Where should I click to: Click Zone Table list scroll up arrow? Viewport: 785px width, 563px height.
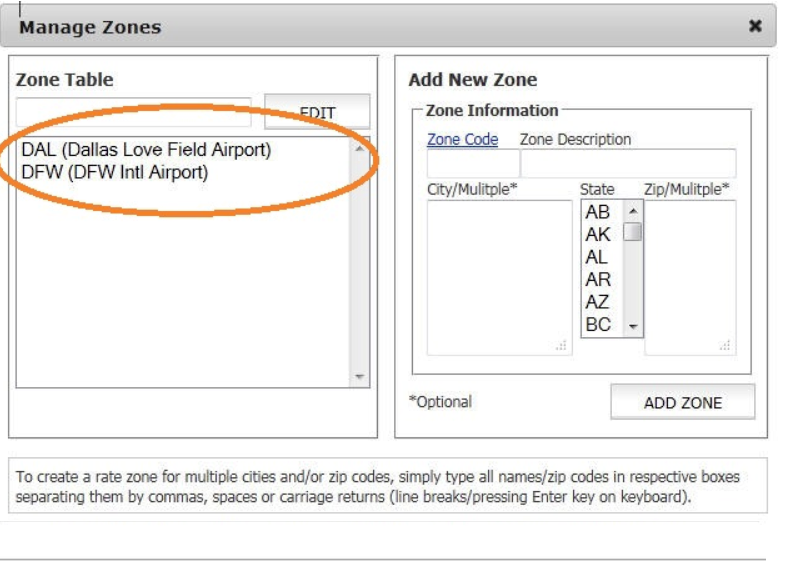pyautogui.click(x=359, y=149)
